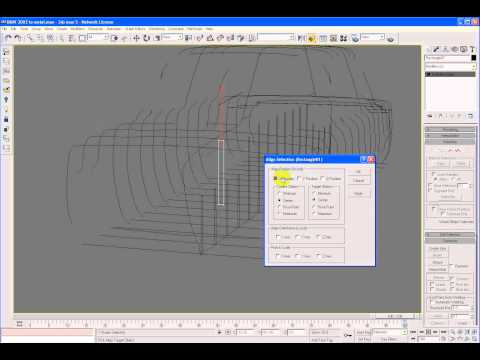Click the Redo arrow in main toolbar
The width and height of the screenshot is (480, 360).
click(x=18, y=38)
